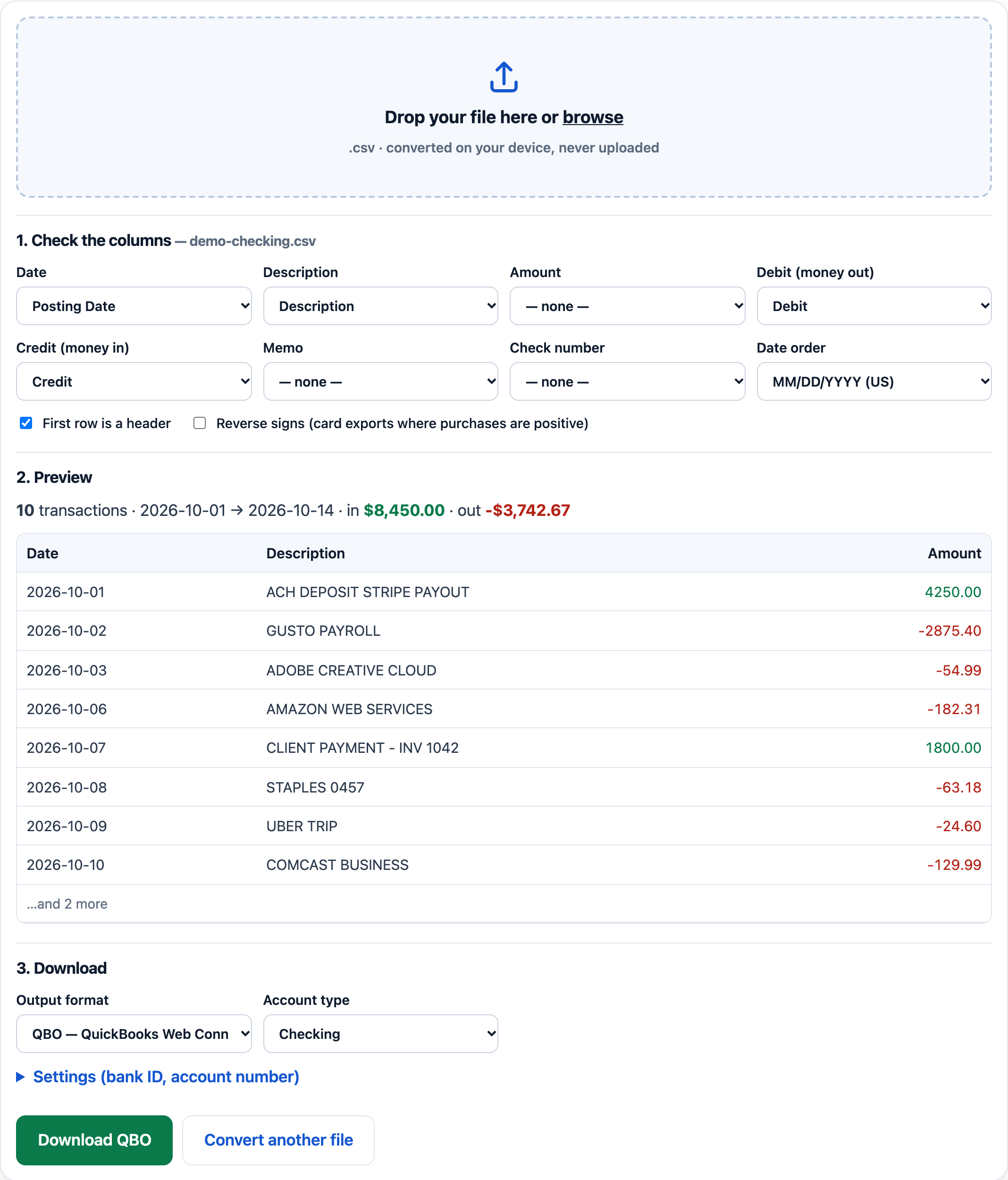Open the Date column dropdown
This screenshot has height=1180, width=1008.
click(x=134, y=306)
